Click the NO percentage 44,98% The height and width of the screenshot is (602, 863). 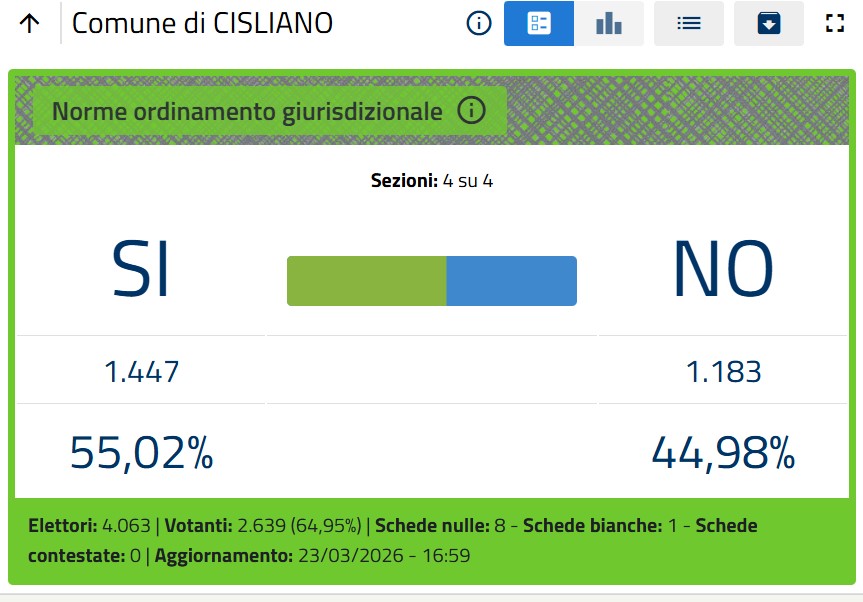pyautogui.click(x=723, y=453)
